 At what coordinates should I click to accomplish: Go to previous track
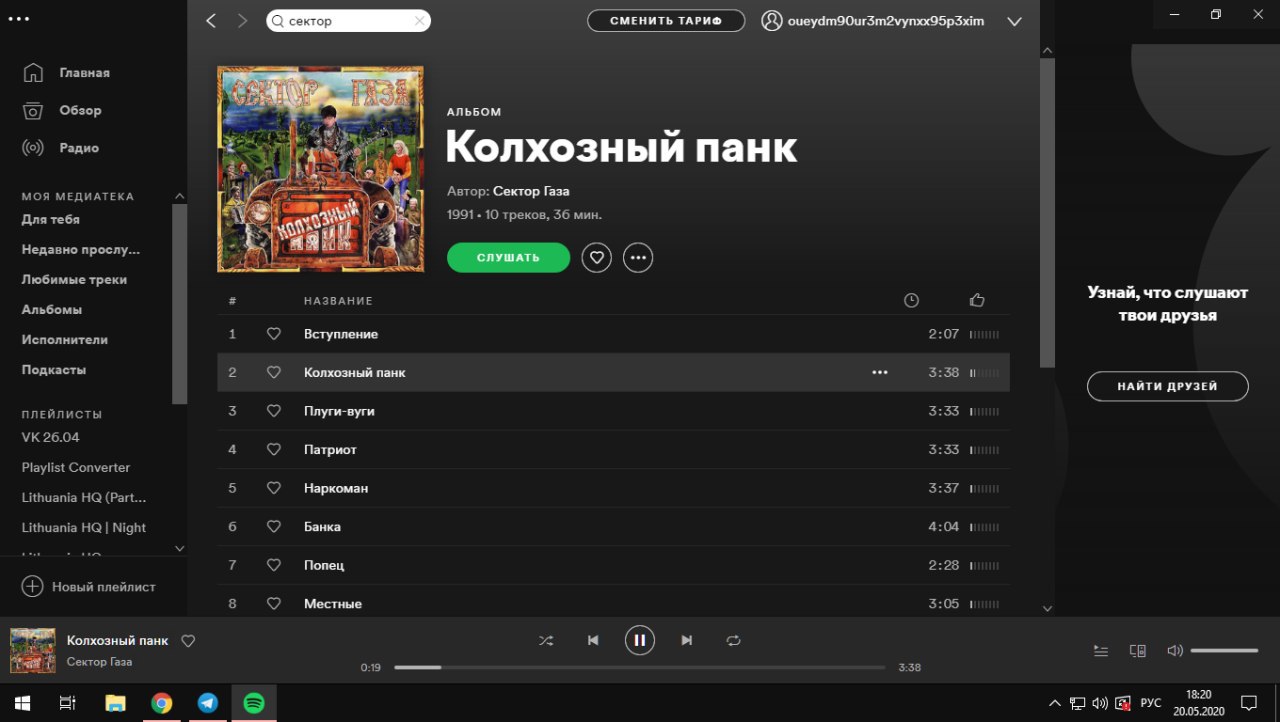coord(593,640)
